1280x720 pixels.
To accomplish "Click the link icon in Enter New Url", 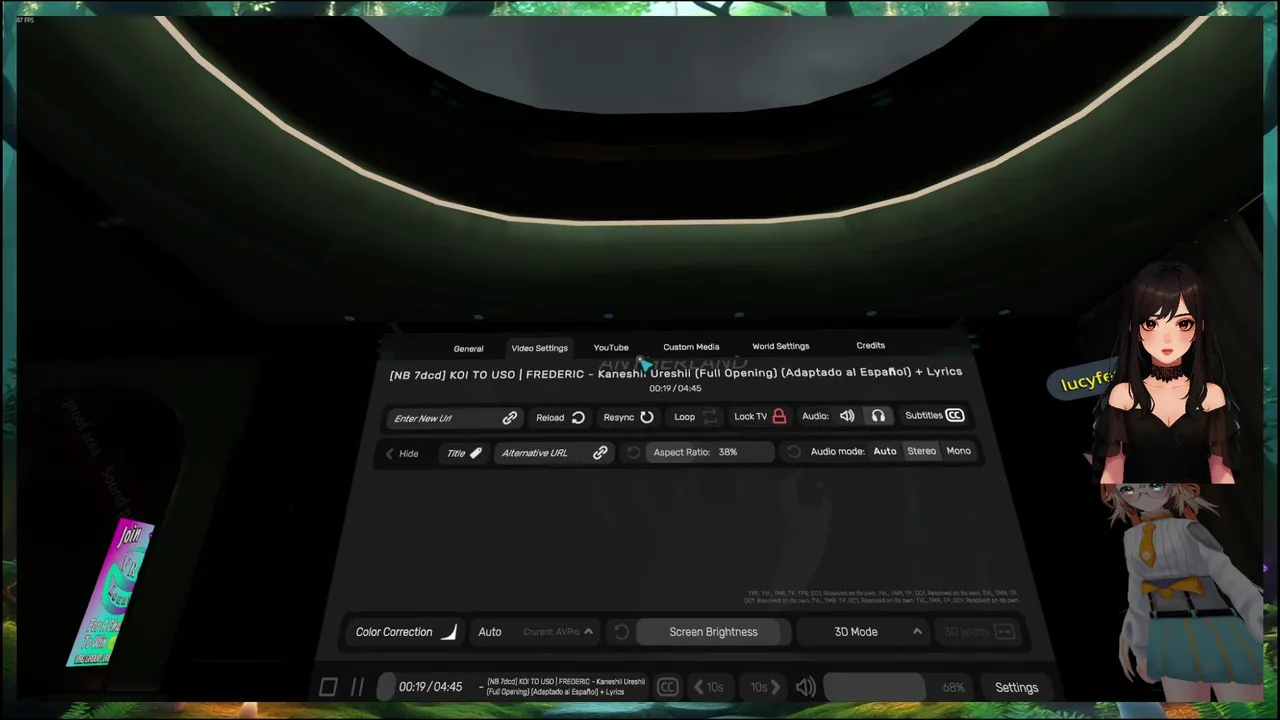I will coord(510,418).
